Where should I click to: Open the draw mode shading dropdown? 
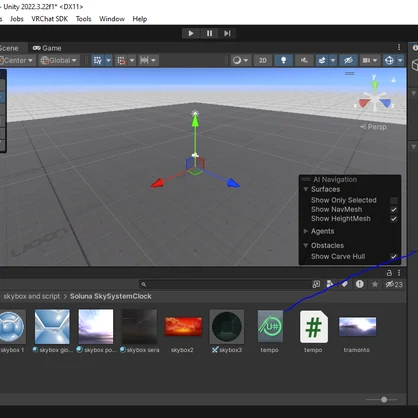(241, 60)
